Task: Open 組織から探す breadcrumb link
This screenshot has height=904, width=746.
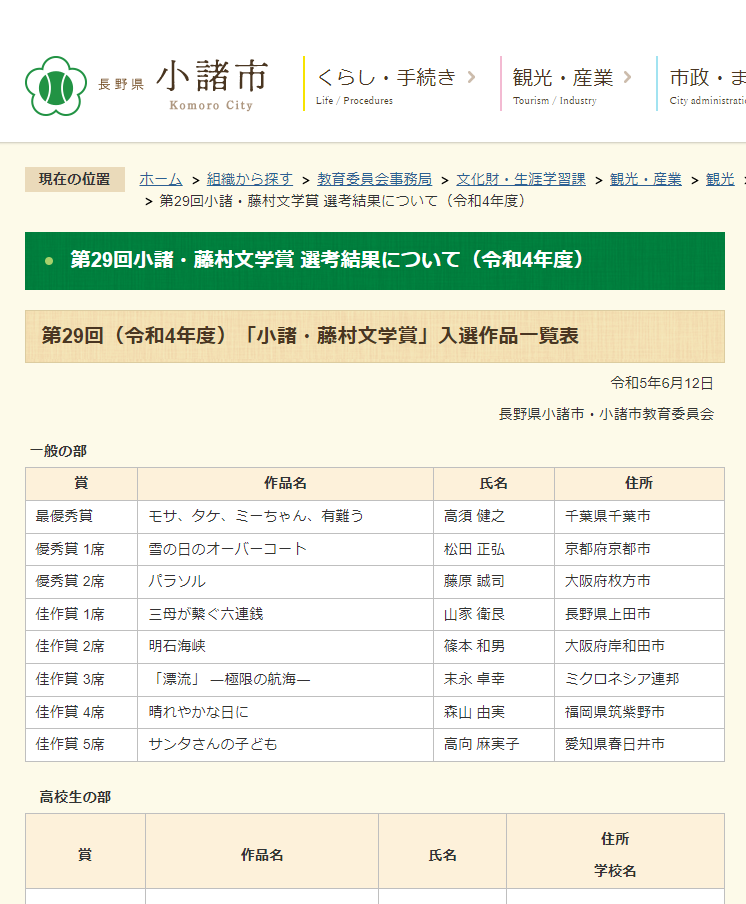Action: point(250,179)
